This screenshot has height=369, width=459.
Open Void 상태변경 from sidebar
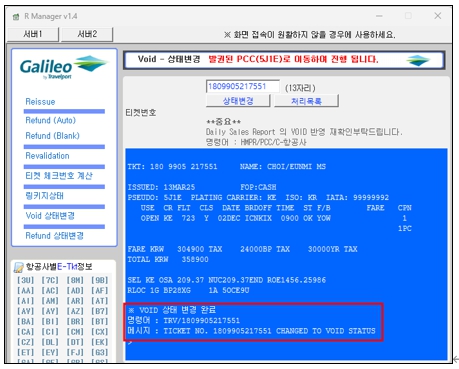click(x=50, y=216)
